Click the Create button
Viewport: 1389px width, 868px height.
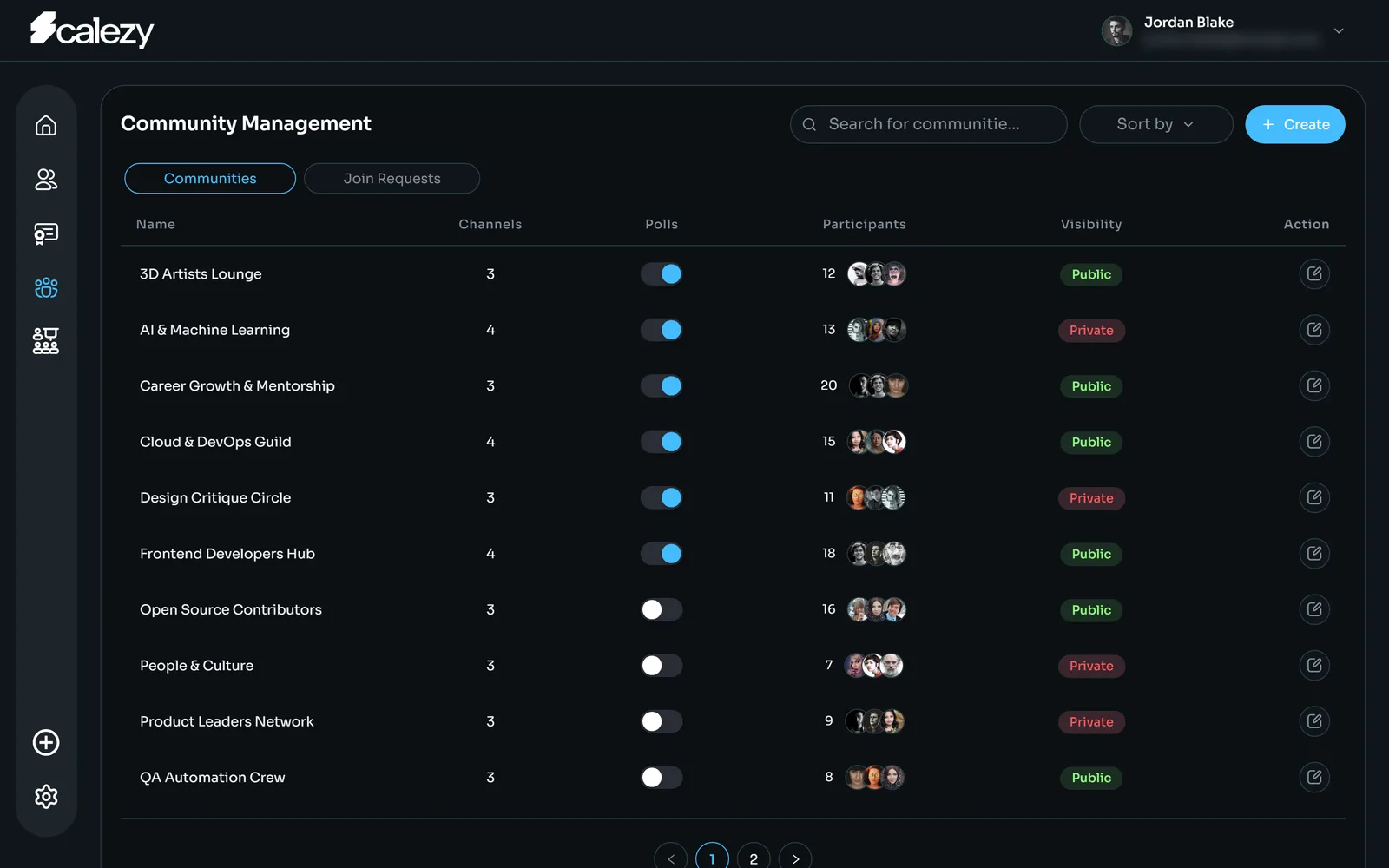[1294, 124]
